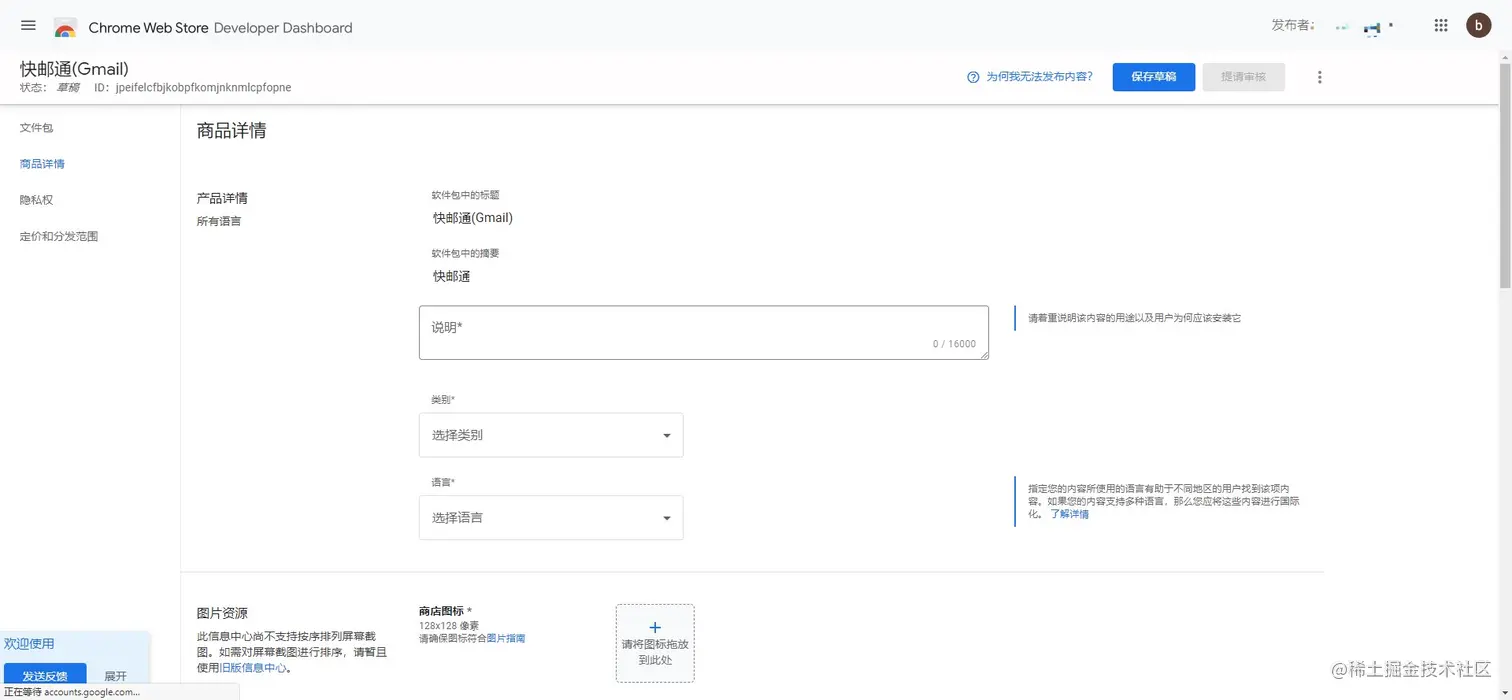Open the account avatar 'b'
The width and height of the screenshot is (1512, 700).
[x=1478, y=26]
